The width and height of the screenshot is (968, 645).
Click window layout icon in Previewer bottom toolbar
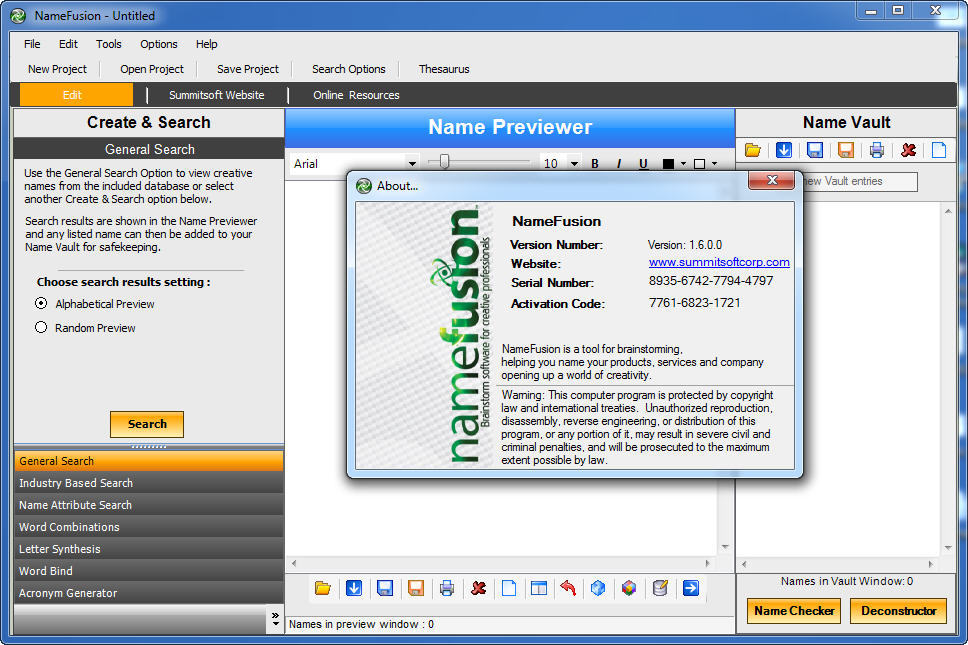point(539,588)
